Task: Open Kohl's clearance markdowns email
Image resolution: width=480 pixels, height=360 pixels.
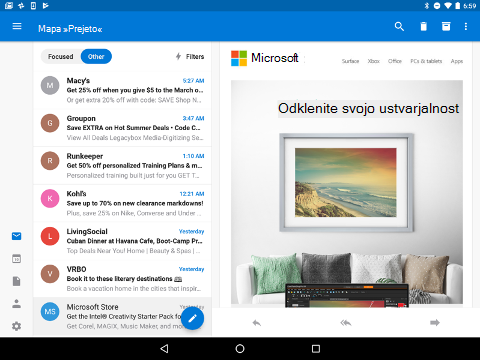Action: (x=122, y=203)
